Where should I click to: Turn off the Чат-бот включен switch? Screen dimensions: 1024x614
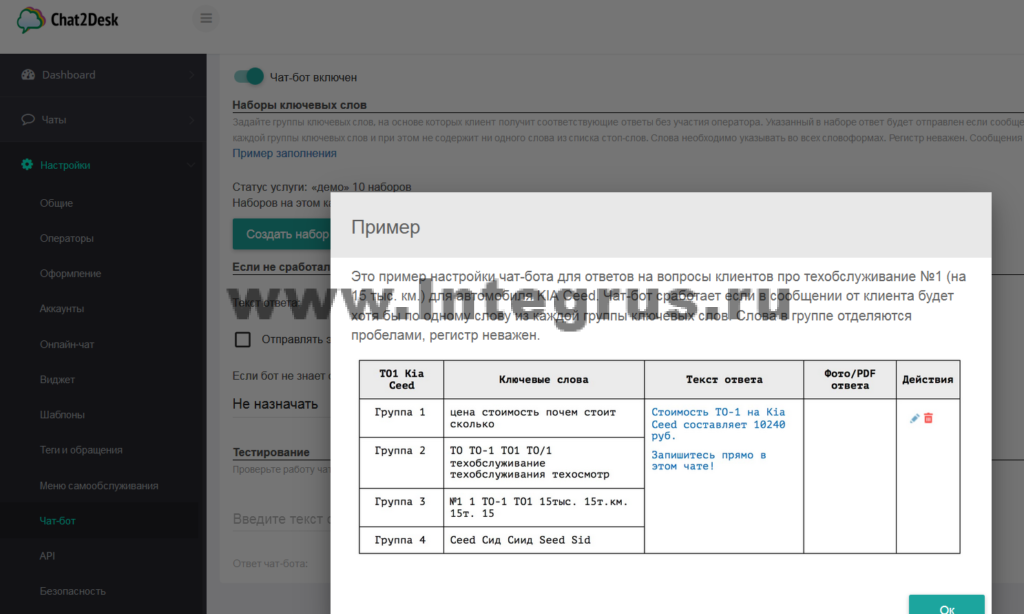click(248, 76)
